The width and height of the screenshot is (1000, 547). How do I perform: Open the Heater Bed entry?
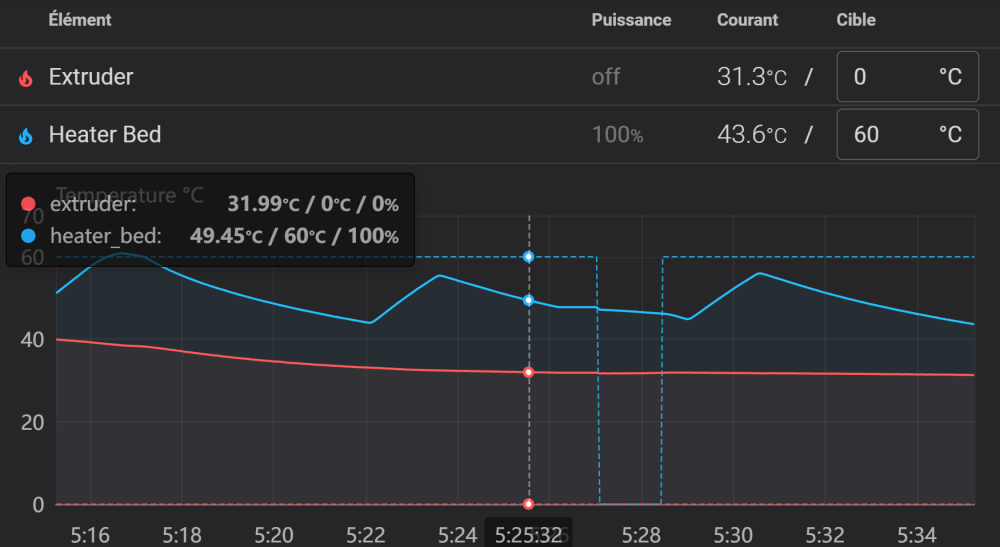pyautogui.click(x=105, y=134)
